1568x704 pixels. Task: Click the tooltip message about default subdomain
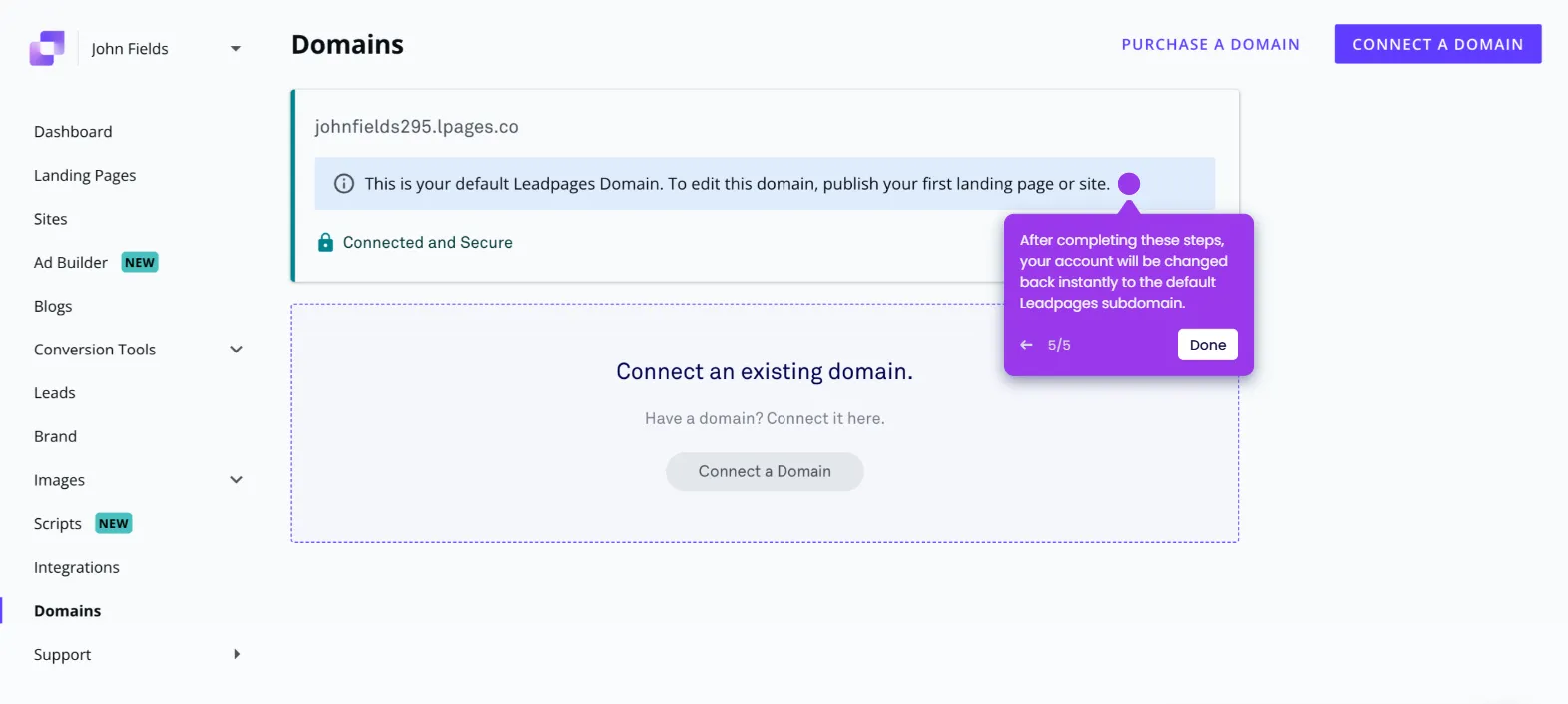point(1123,272)
